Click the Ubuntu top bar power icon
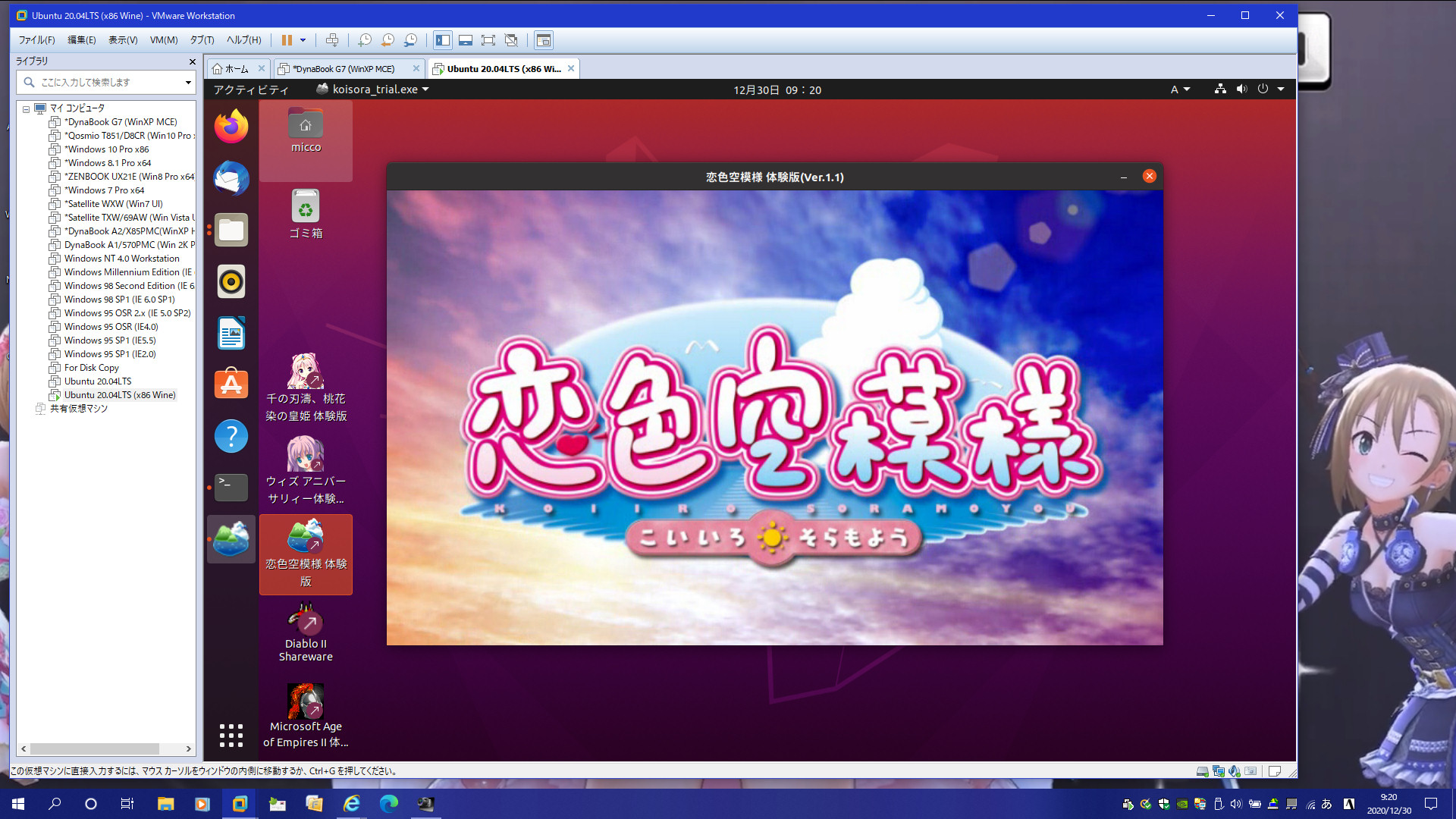1456x819 pixels. pyautogui.click(x=1263, y=89)
